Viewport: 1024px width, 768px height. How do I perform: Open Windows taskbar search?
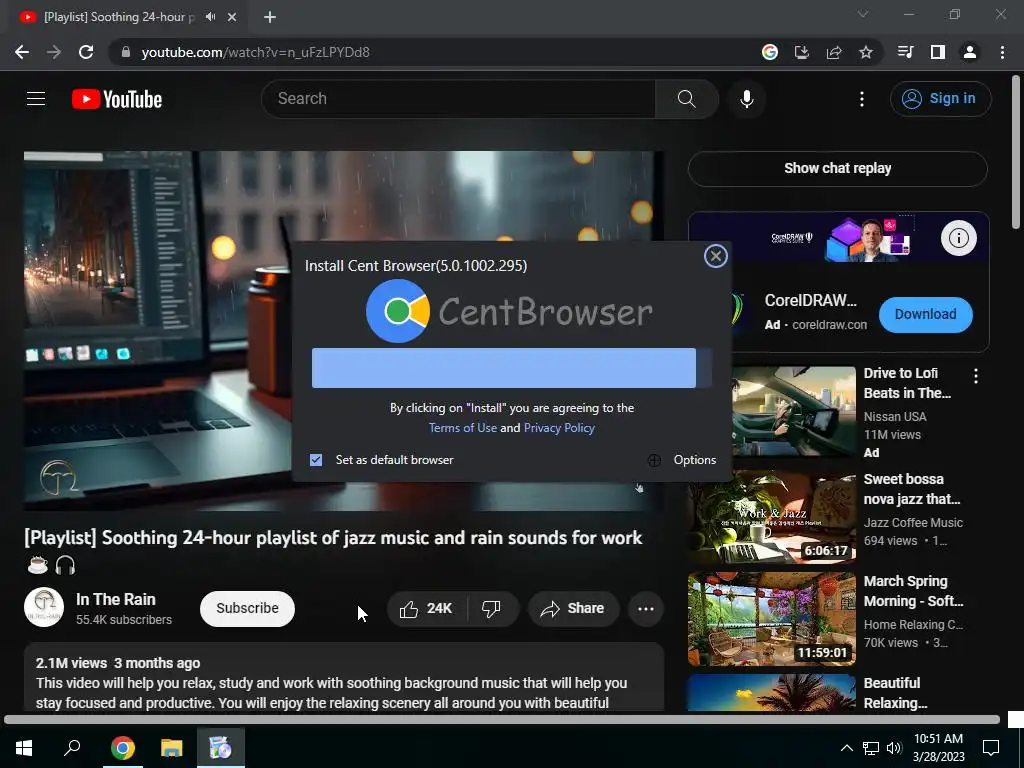(72, 748)
